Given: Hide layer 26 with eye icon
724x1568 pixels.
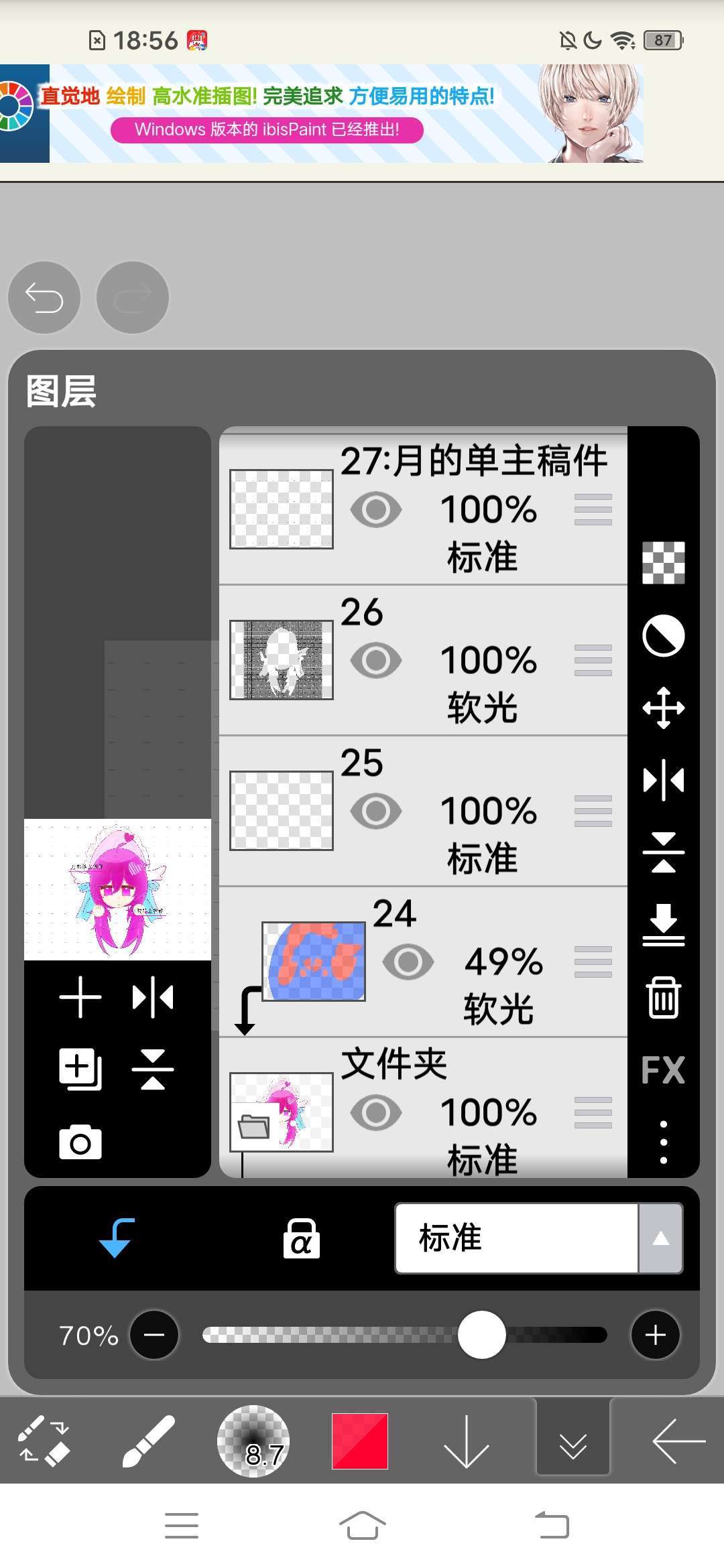Looking at the screenshot, I should (376, 661).
